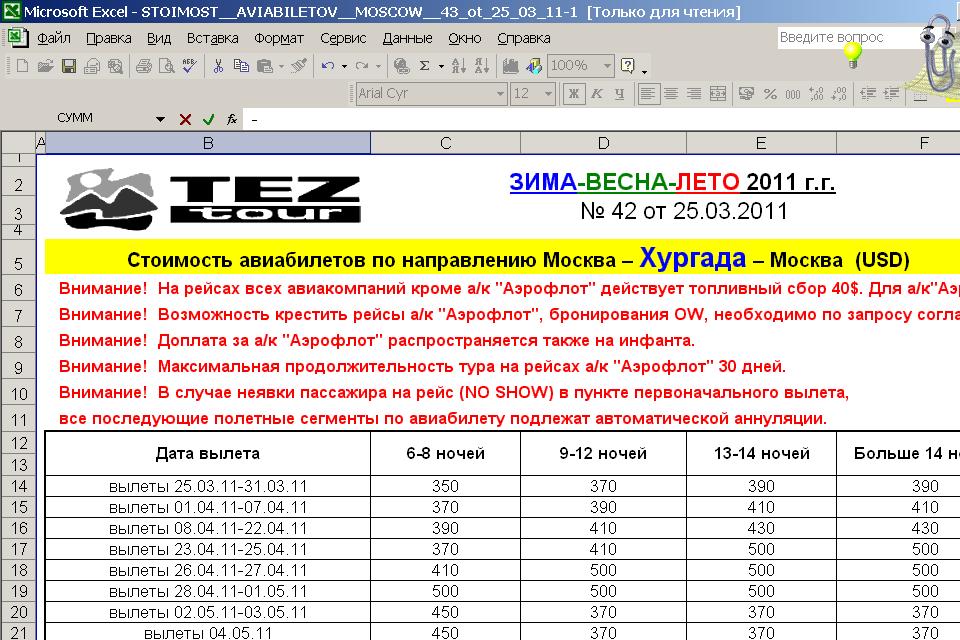This screenshot has width=960, height=640.
Task: Decrease decimal places
Action: (839, 94)
